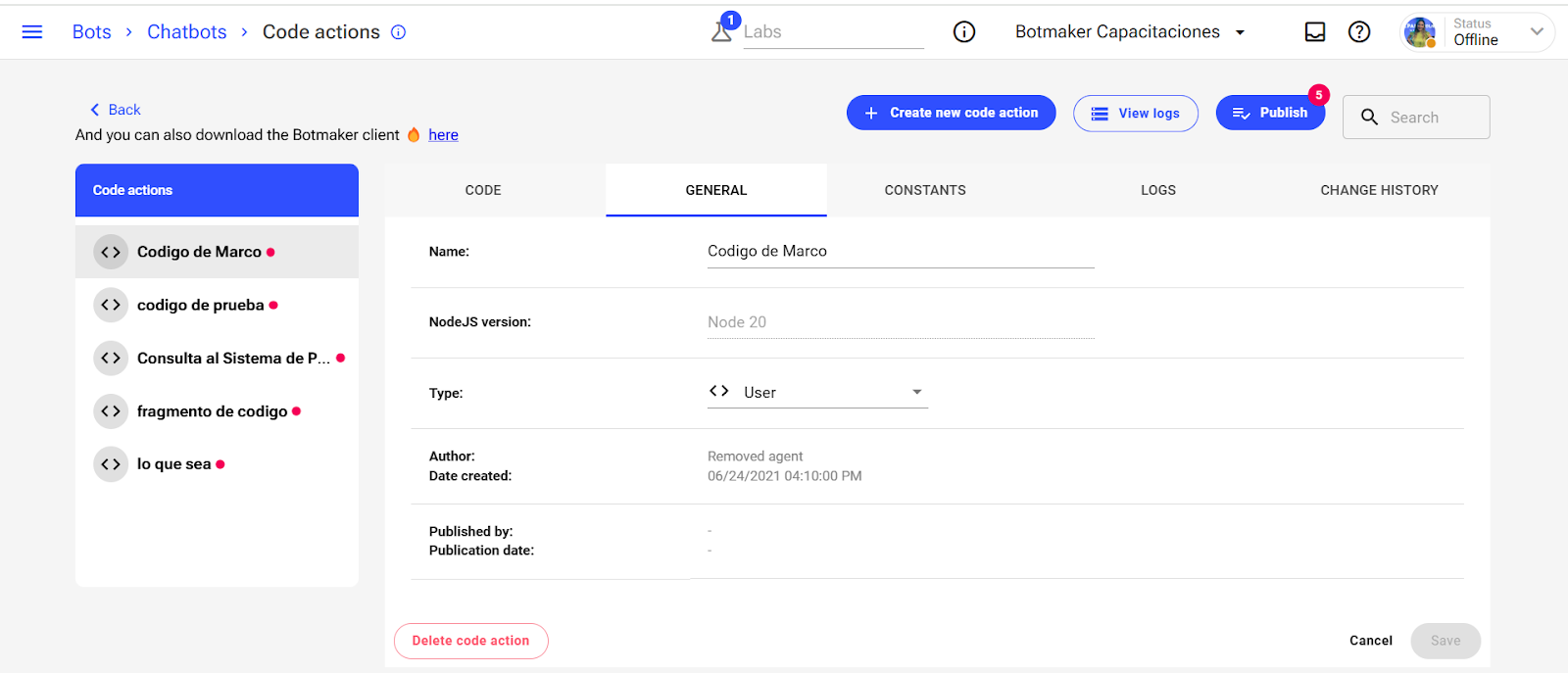
Task: Open the inbox tray icon
Action: point(1315,32)
